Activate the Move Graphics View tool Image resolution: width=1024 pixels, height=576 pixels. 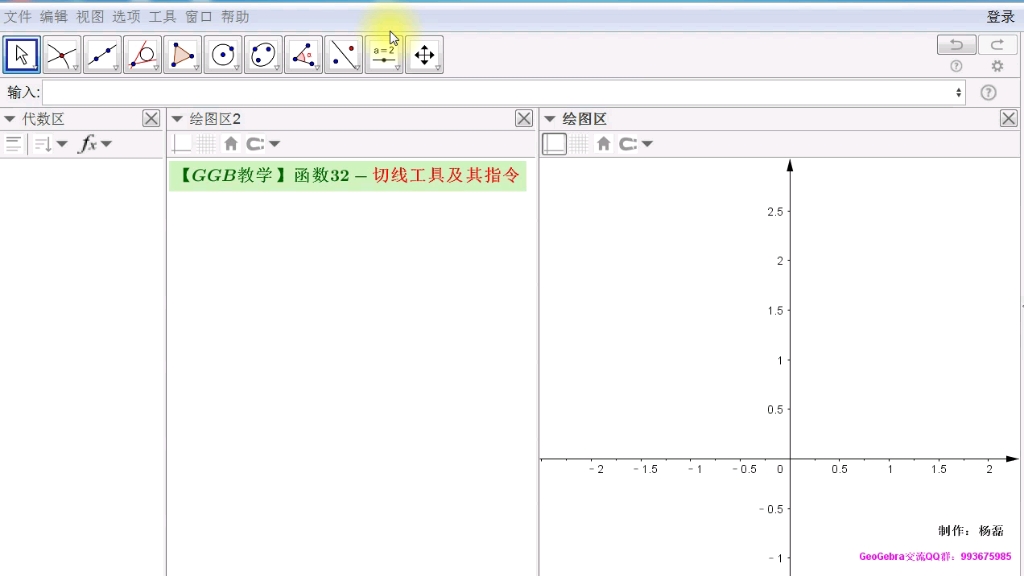point(423,54)
